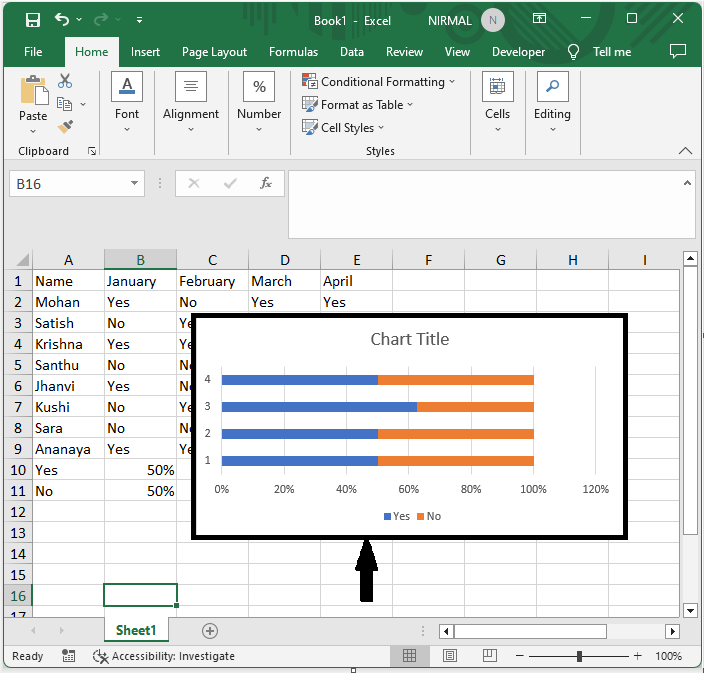Switch to Page Break Preview icon
Image resolution: width=704 pixels, height=673 pixels.
pos(489,655)
